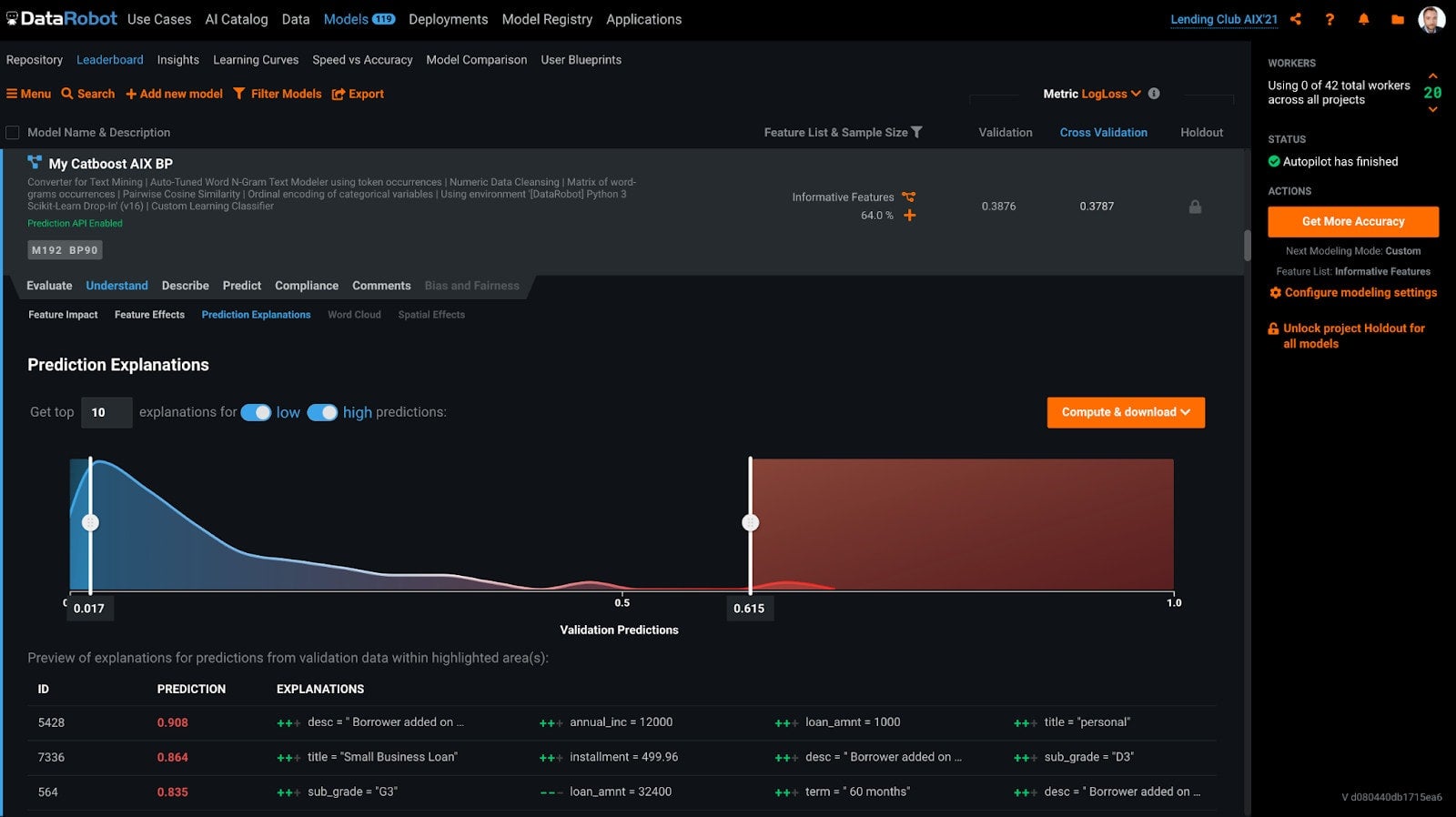Click the share icon in top bar
The height and width of the screenshot is (817, 1456).
click(1295, 19)
